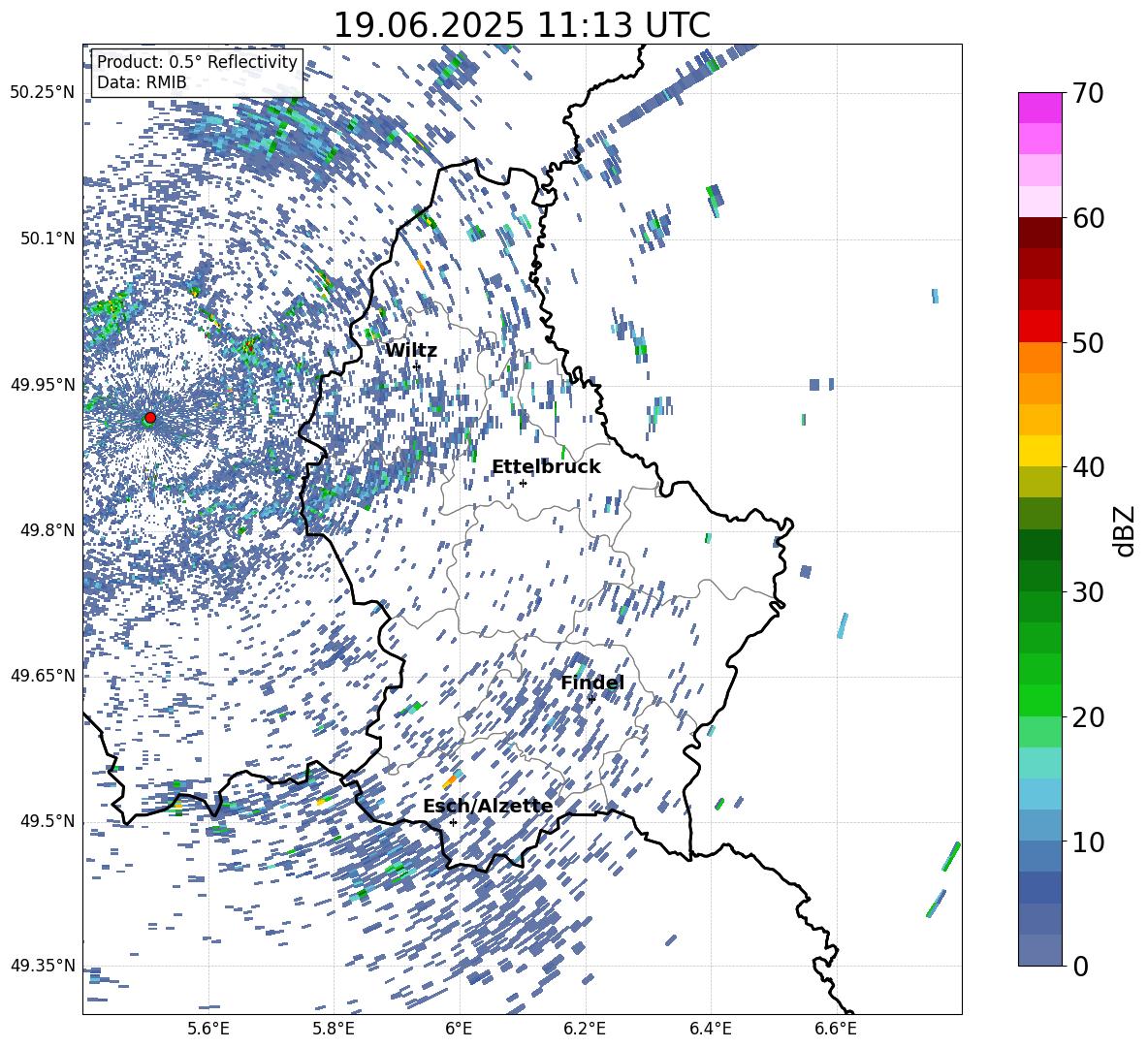Click the colorbar tick label 30
1148x1048 pixels.
coord(1088,592)
